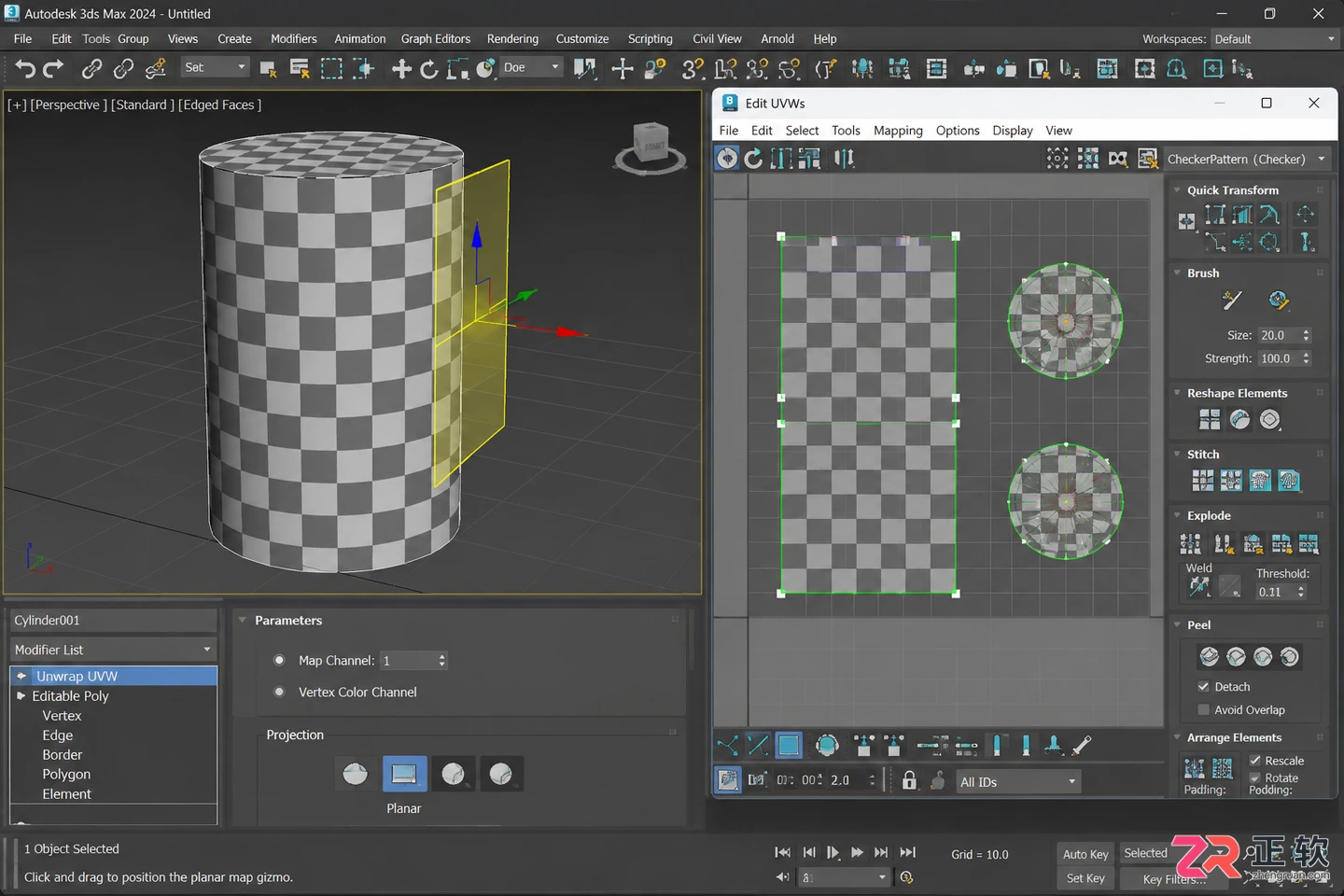The height and width of the screenshot is (896, 1344).
Task: Click the Key Filters button
Action: pos(1174,878)
